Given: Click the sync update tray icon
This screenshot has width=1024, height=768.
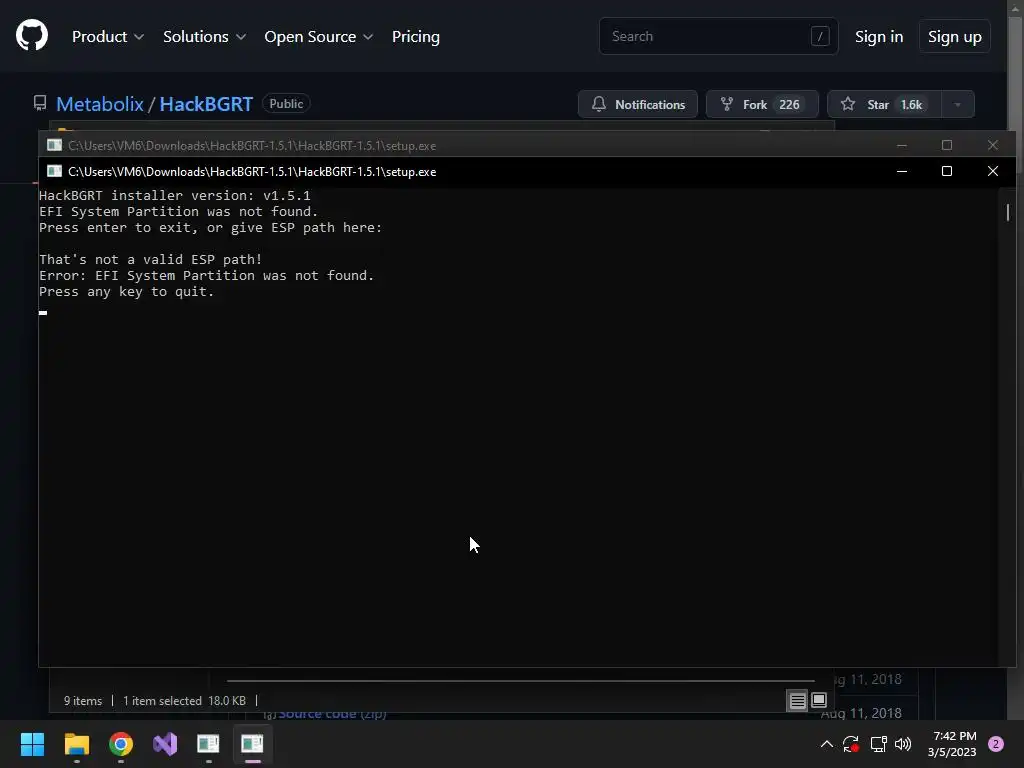Looking at the screenshot, I should point(851,744).
